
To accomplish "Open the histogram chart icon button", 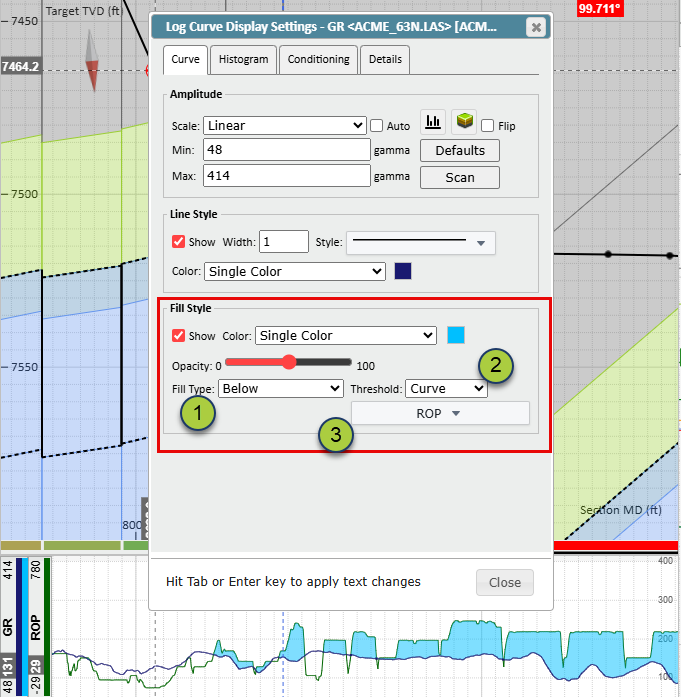I will click(x=433, y=121).
